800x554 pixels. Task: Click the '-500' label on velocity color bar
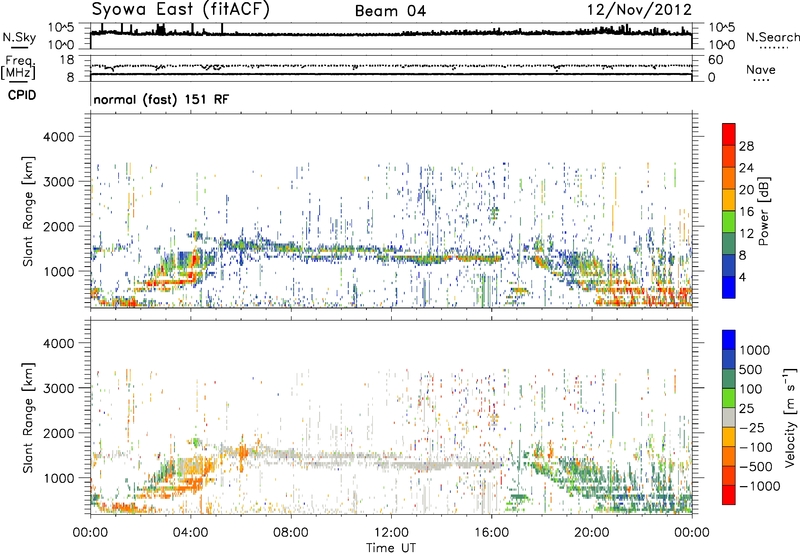[x=756, y=467]
